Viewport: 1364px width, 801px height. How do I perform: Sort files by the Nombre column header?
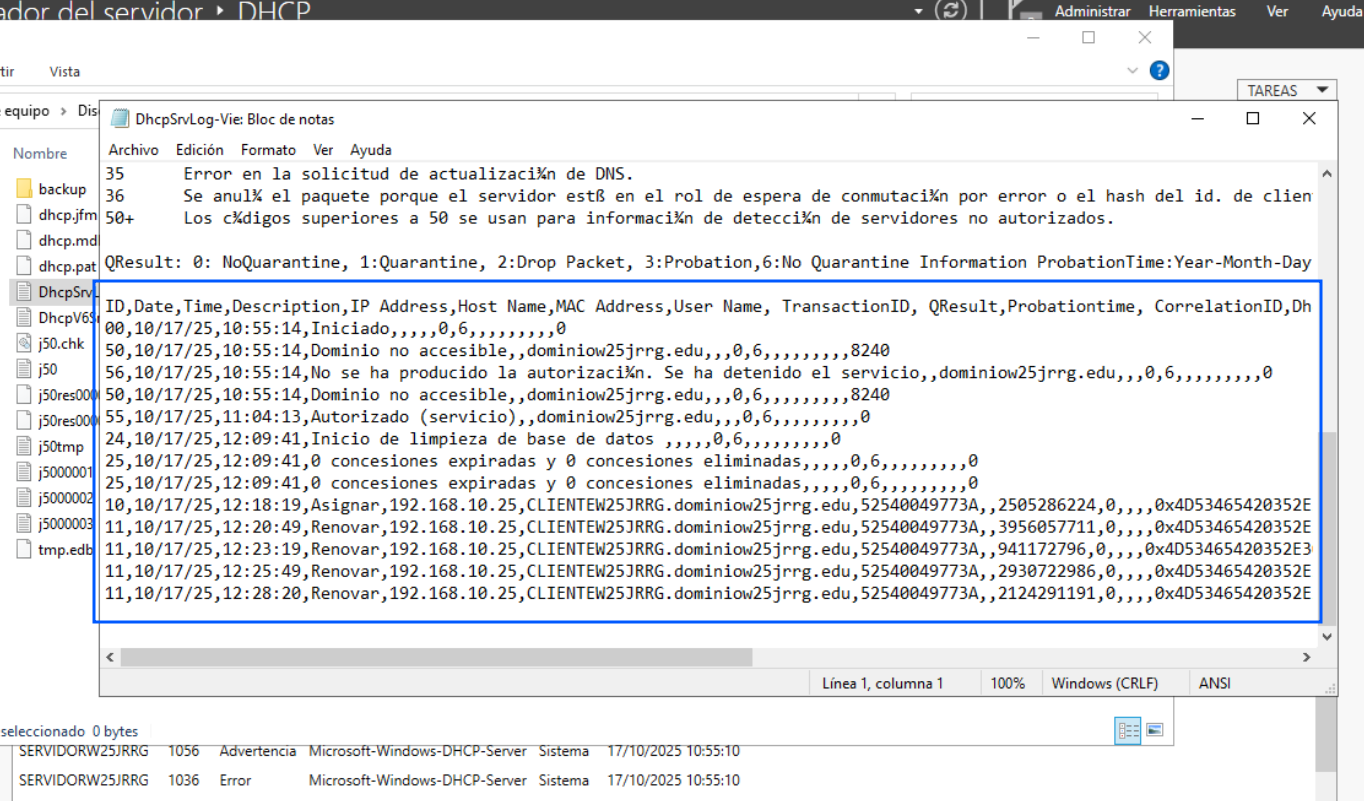(40, 153)
